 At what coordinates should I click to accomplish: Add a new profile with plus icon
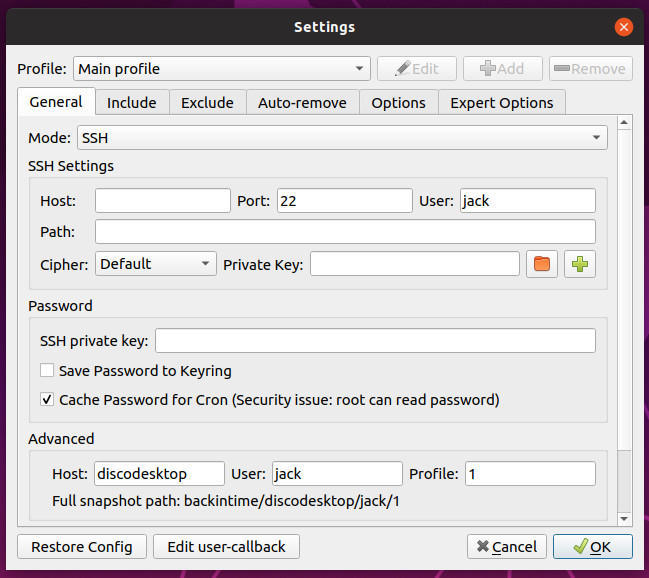[x=502, y=69]
